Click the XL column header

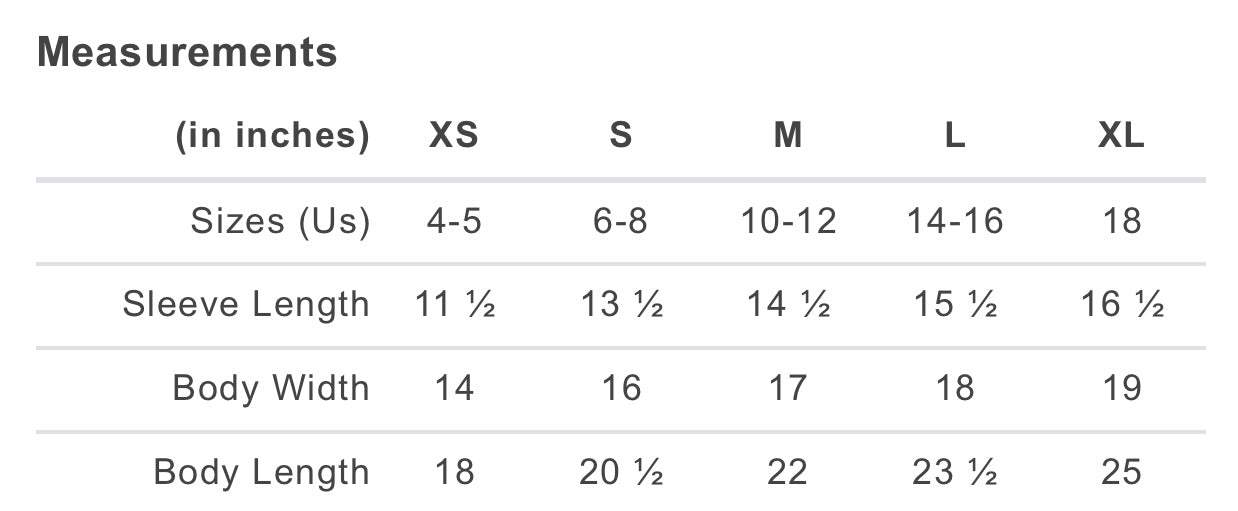[x=1121, y=136]
